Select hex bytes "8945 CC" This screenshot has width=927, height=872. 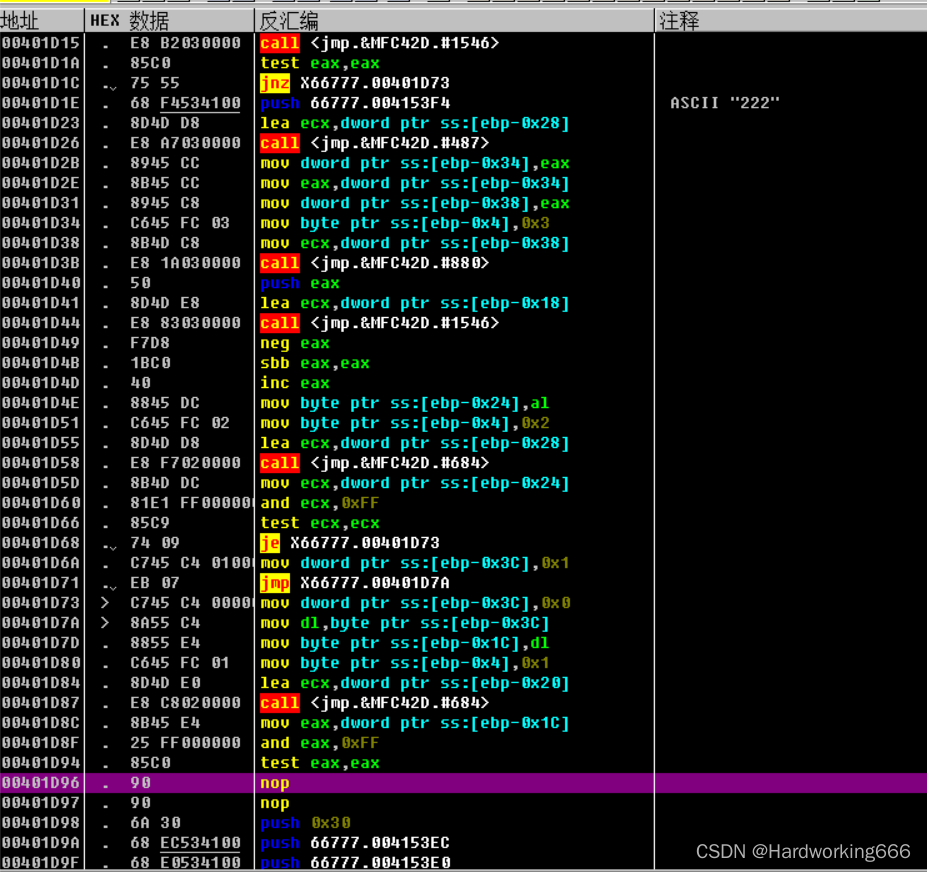(x=165, y=163)
